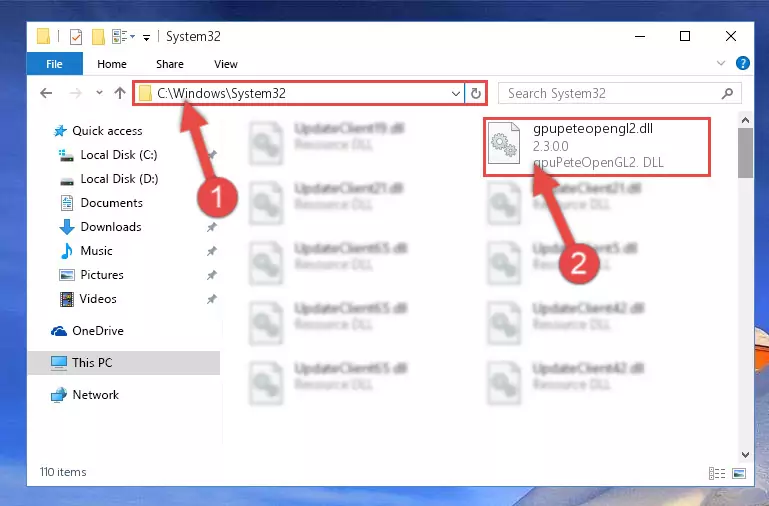The width and height of the screenshot is (769, 506).
Task: Select This PC in navigation pane
Action: click(124, 363)
